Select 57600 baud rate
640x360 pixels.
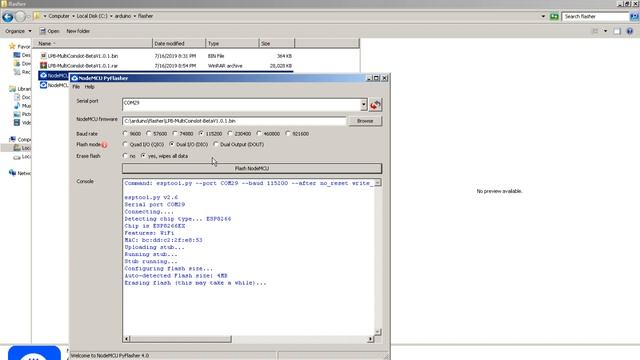pos(149,133)
